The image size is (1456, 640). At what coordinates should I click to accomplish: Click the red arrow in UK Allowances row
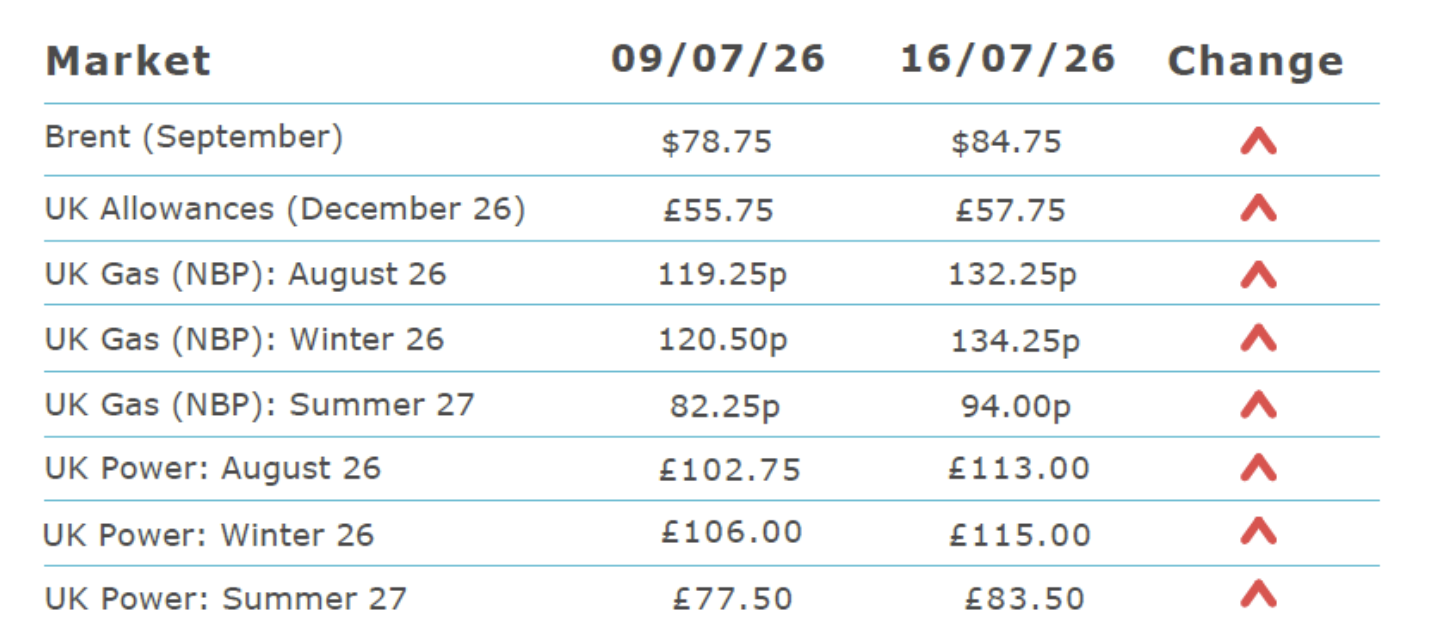1258,208
